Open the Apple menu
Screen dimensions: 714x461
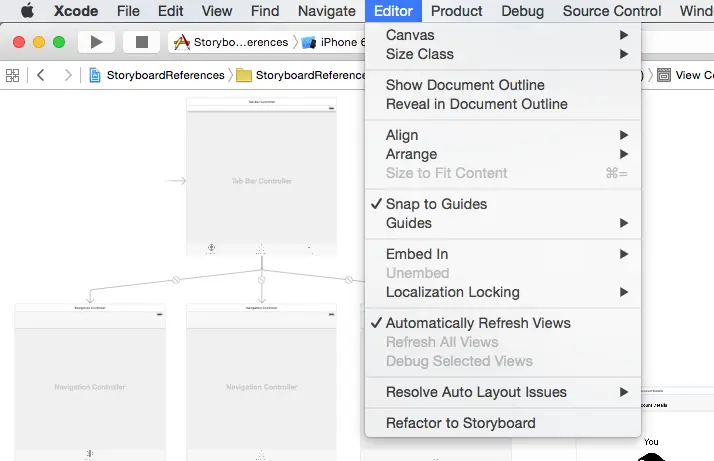27,10
